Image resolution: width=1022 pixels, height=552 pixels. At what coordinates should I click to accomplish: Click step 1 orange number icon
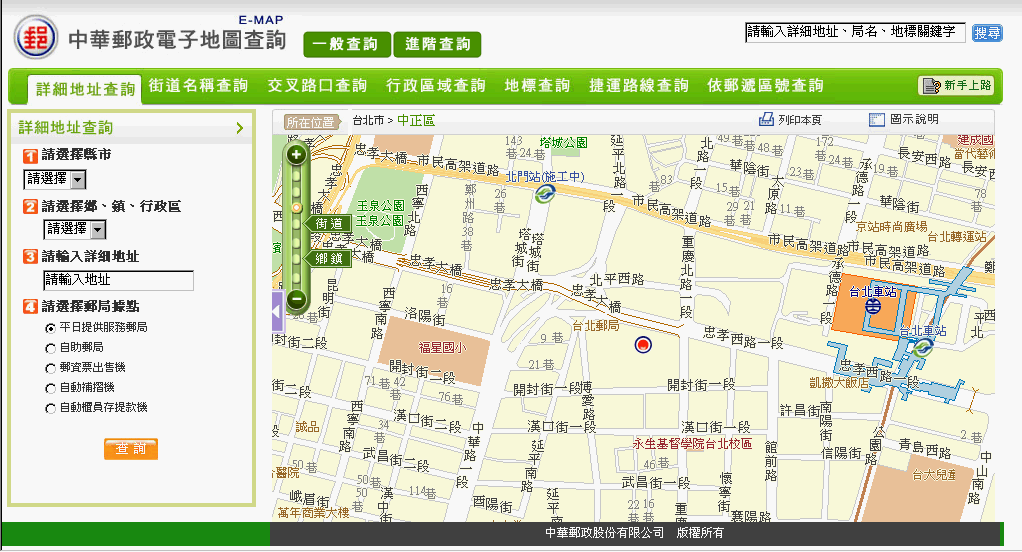pos(30,156)
